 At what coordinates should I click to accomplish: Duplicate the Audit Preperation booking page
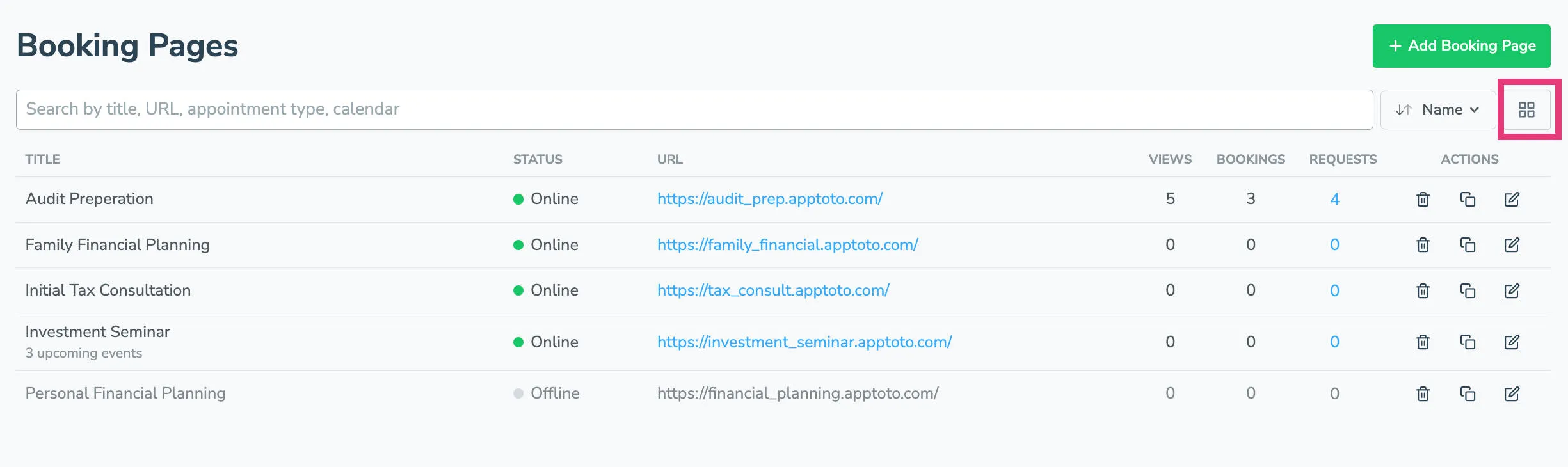pos(1468,199)
